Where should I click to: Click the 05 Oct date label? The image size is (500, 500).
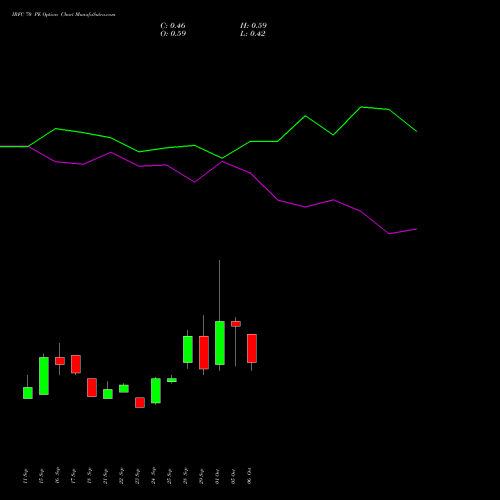point(233,476)
